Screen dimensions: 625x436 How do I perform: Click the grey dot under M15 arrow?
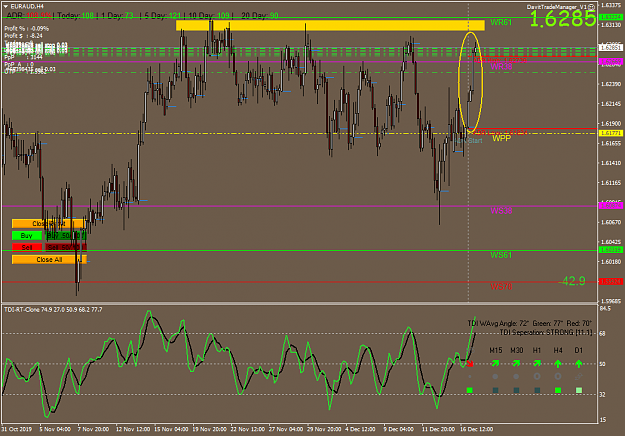pyautogui.click(x=495, y=376)
